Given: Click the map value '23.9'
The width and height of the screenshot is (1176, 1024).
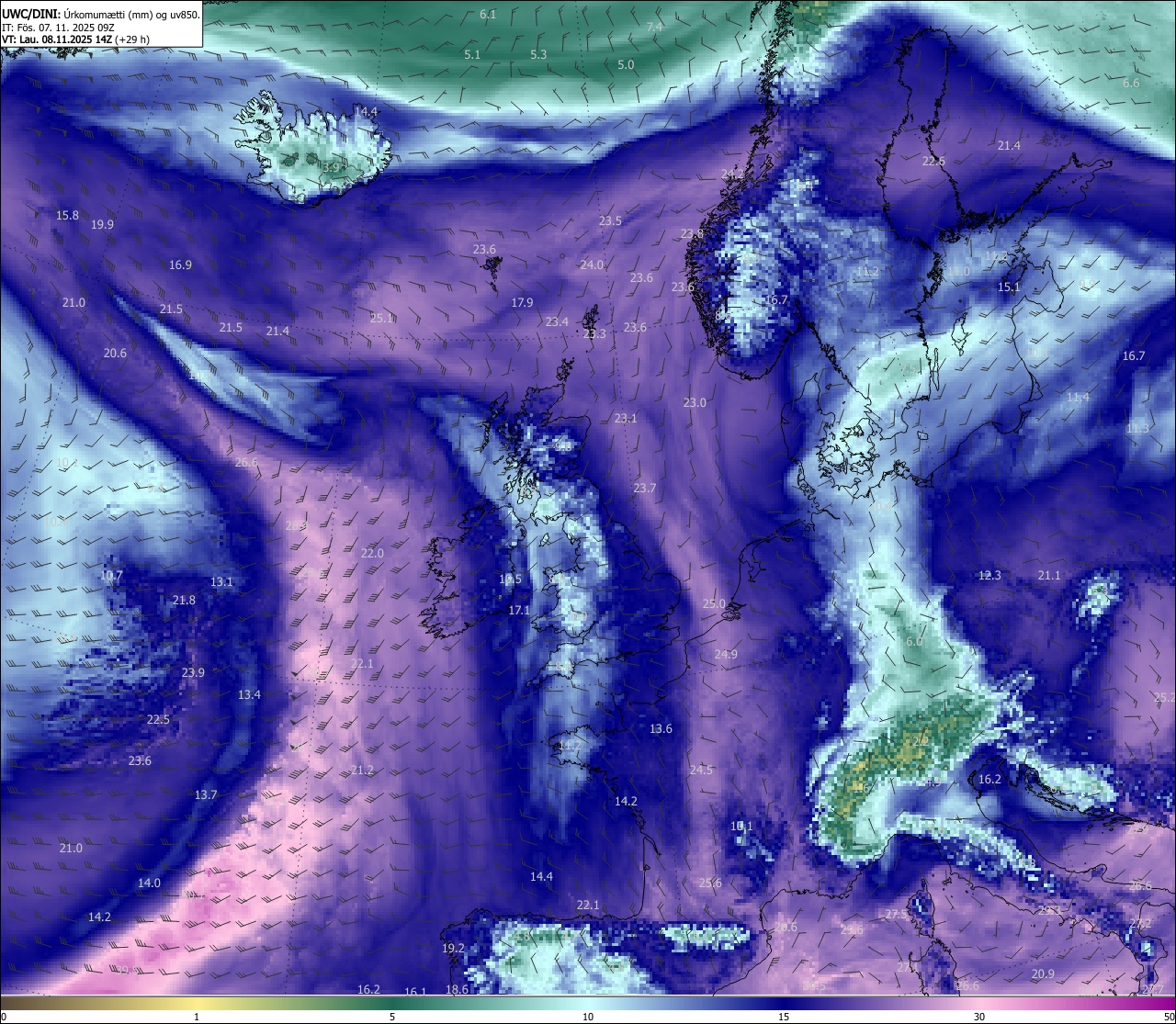Looking at the screenshot, I should point(193,672).
